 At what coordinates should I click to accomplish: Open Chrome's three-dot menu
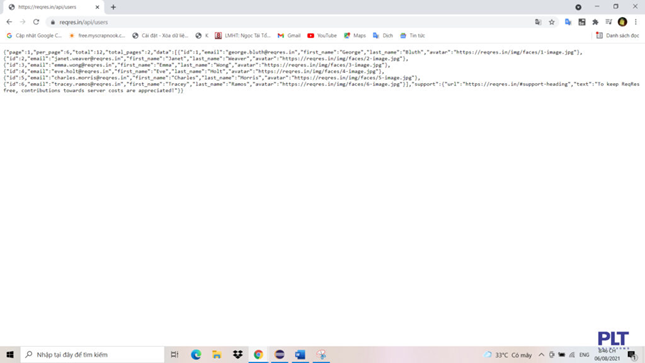(x=636, y=22)
